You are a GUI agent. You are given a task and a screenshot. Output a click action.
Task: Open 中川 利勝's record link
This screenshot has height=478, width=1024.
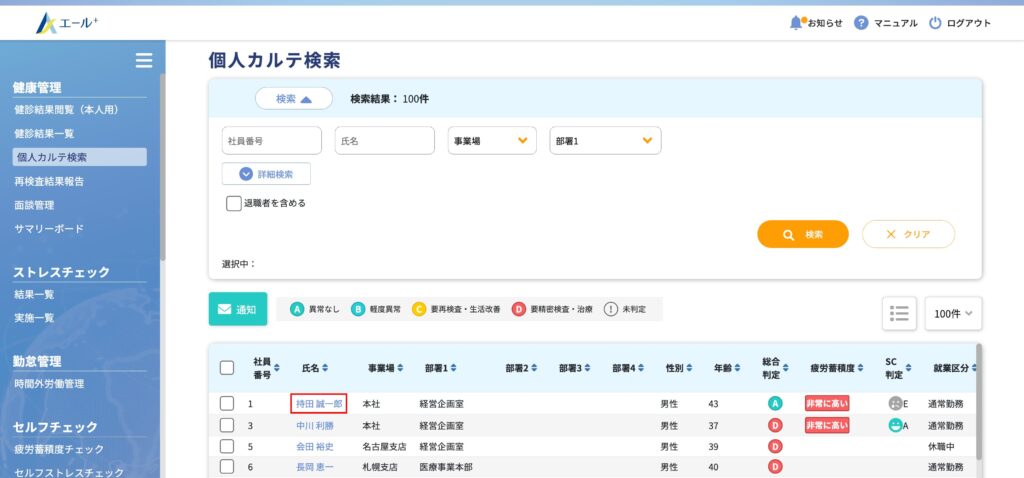click(315, 425)
